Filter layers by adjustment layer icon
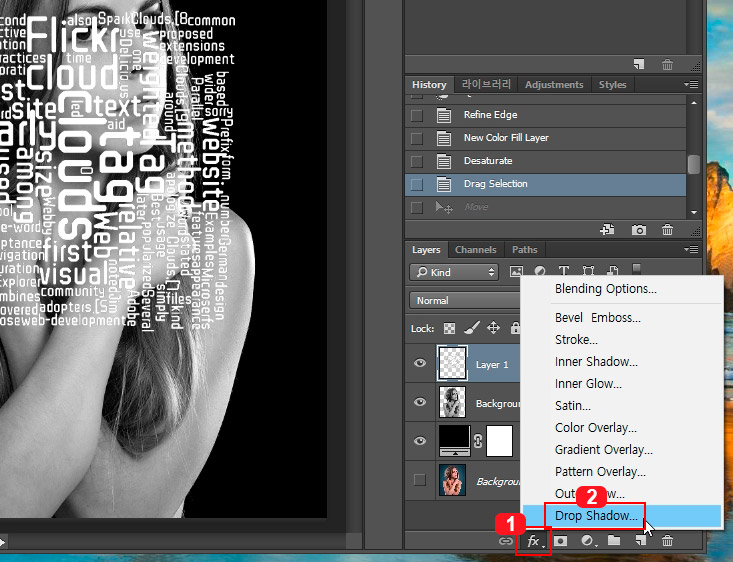 [x=540, y=271]
